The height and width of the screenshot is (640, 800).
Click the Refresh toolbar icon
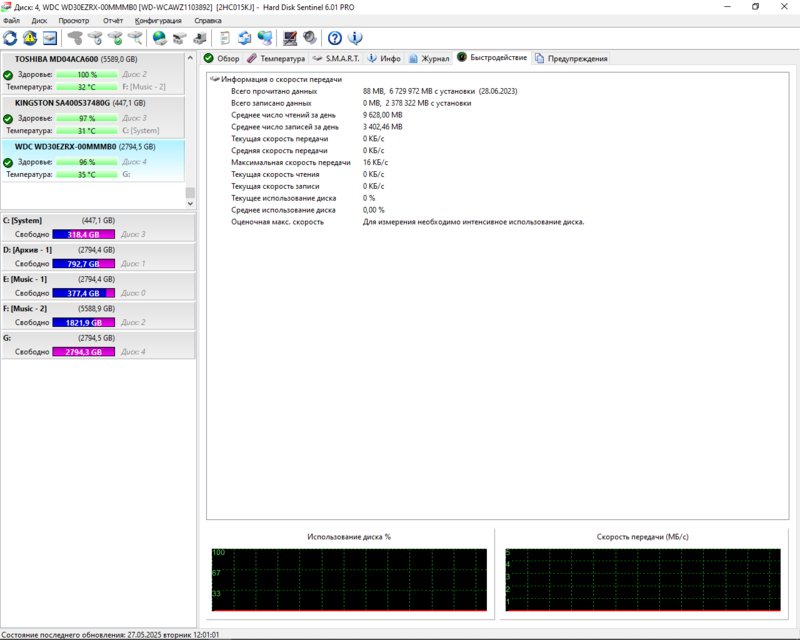[10, 38]
